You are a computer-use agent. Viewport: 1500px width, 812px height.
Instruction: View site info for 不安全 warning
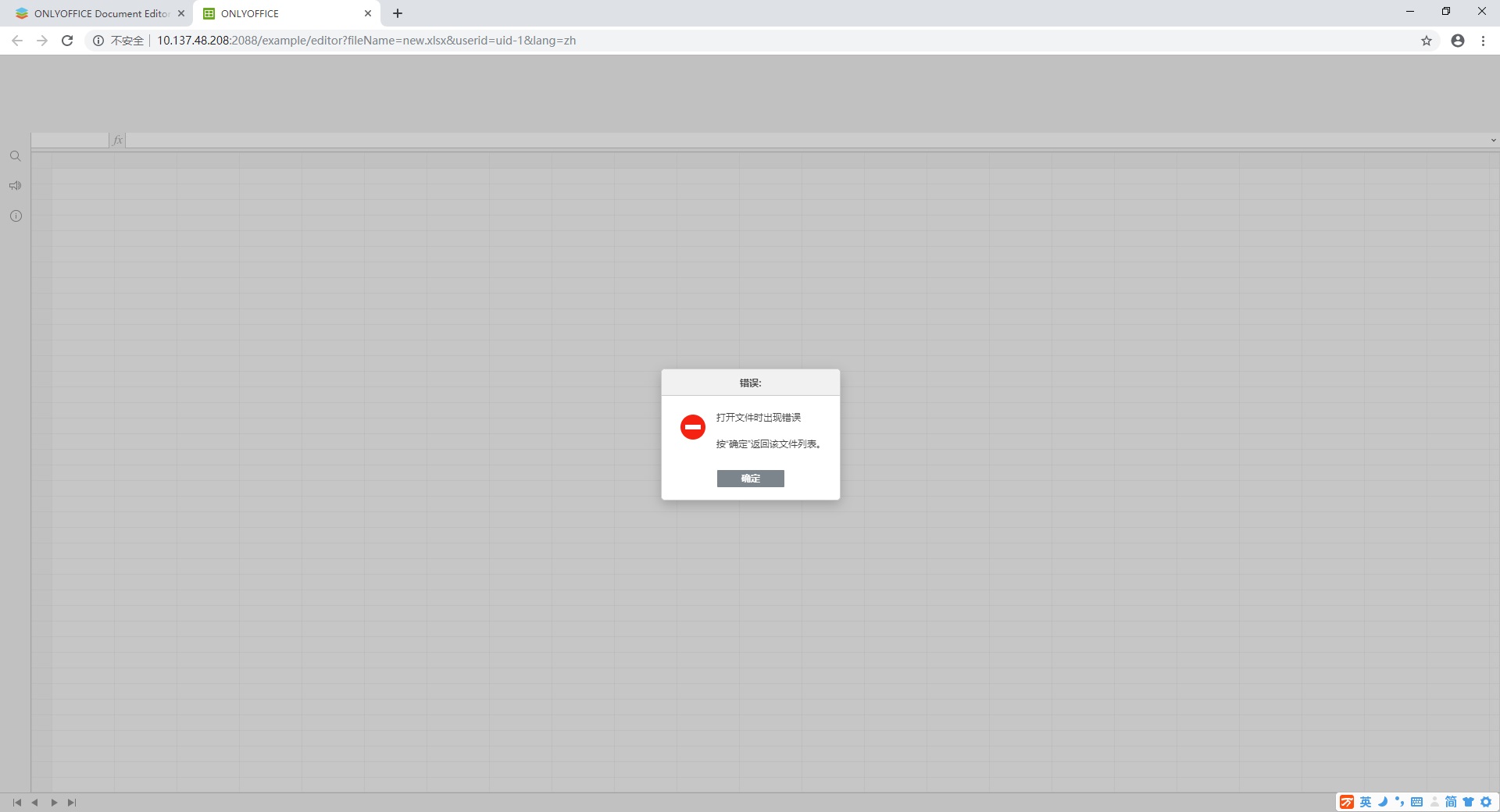[x=118, y=41]
